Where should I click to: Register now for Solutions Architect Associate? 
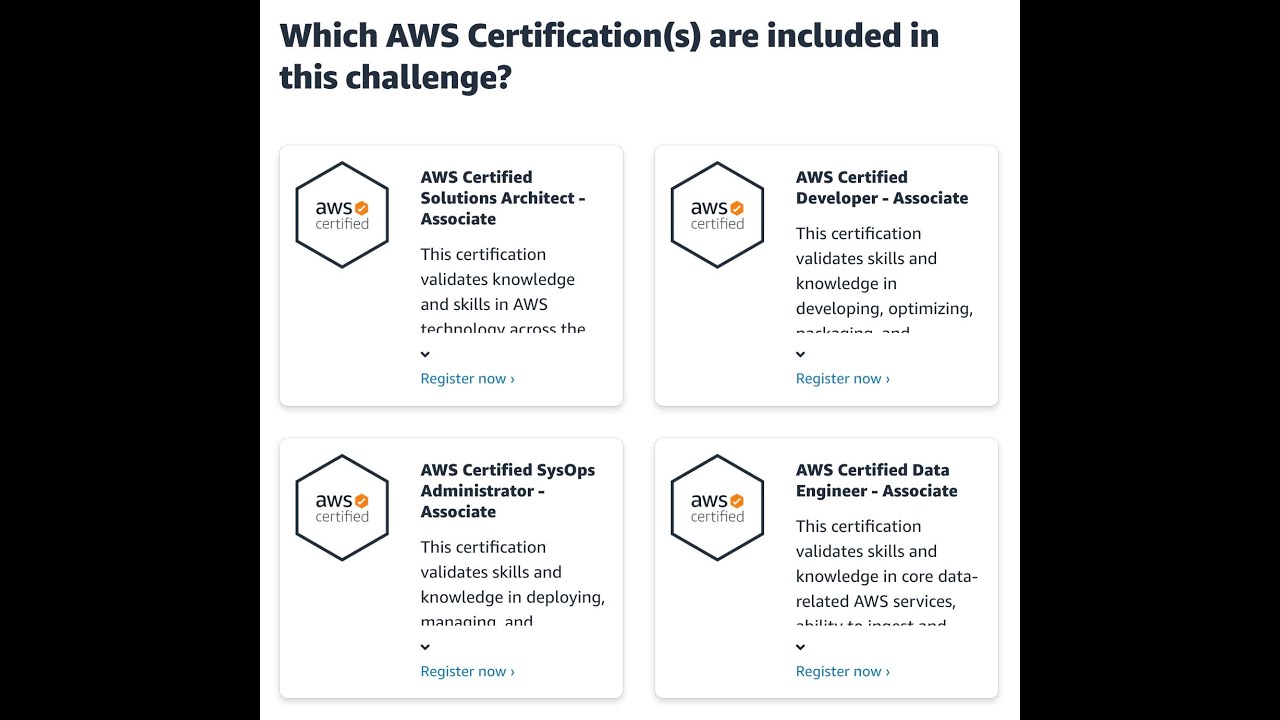[467, 379]
